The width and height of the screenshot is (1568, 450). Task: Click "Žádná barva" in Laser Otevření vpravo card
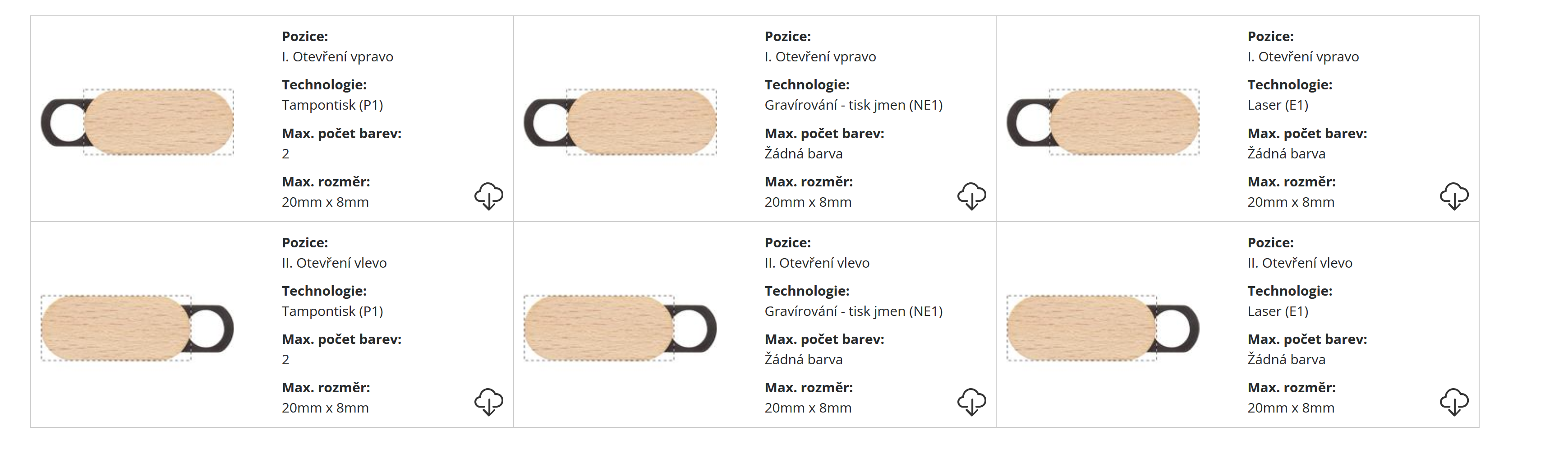pyautogui.click(x=1286, y=154)
